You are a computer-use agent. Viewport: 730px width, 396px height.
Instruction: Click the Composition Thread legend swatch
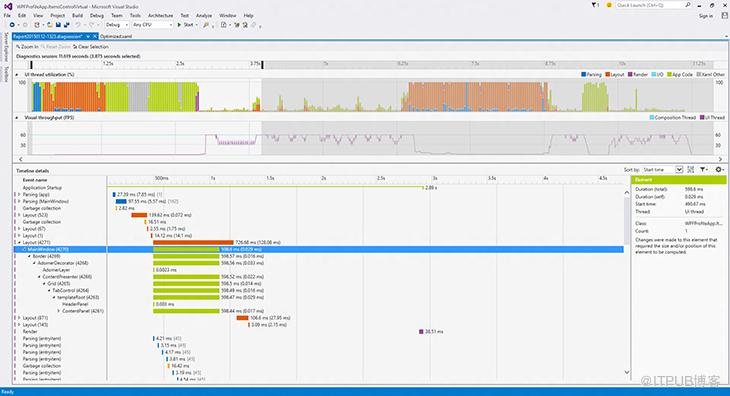652,118
